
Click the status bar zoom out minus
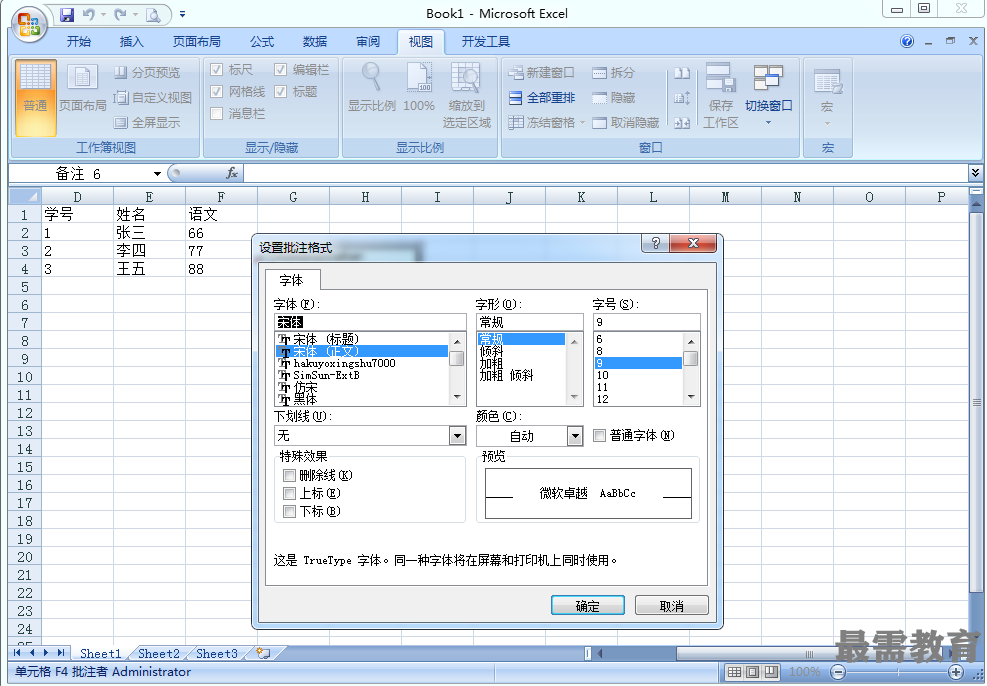(838, 672)
